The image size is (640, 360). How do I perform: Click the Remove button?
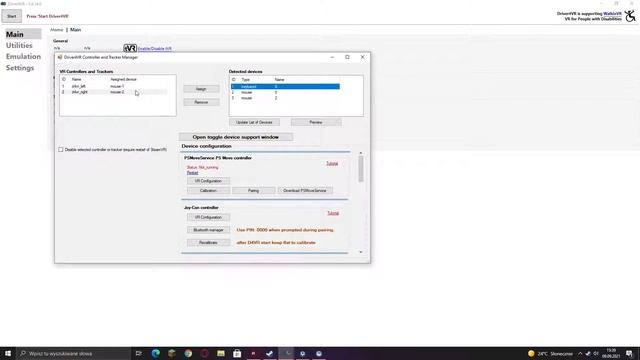(201, 102)
